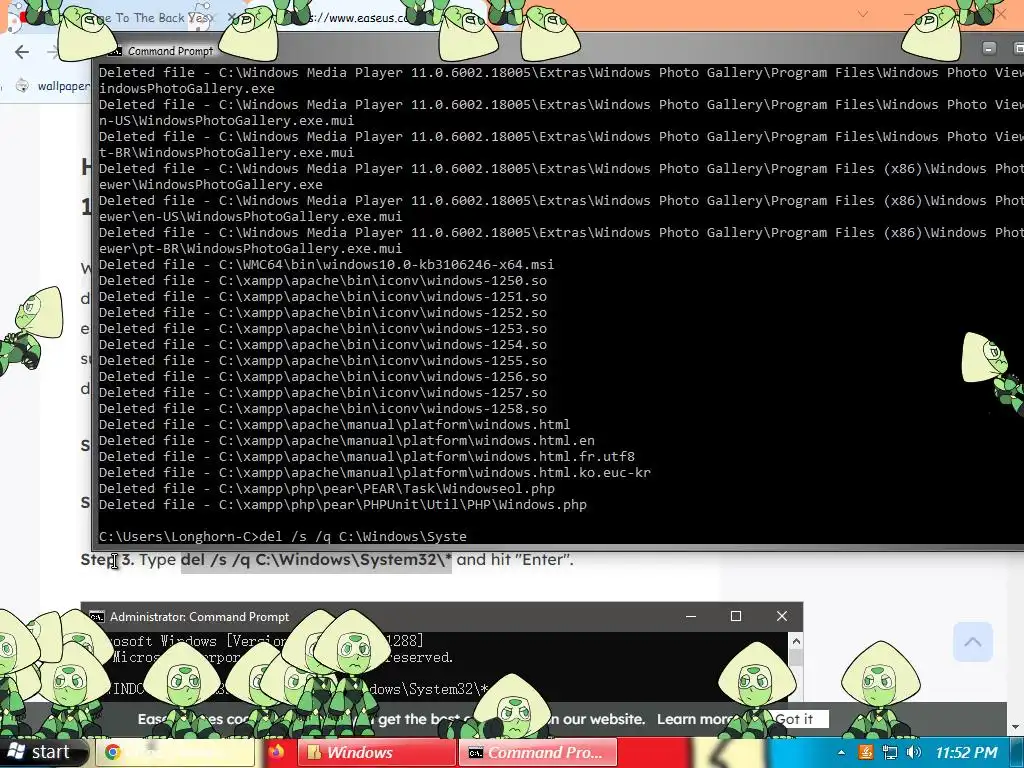1024x768 pixels.
Task: Click the orange Java tray icon
Action: (x=866, y=752)
